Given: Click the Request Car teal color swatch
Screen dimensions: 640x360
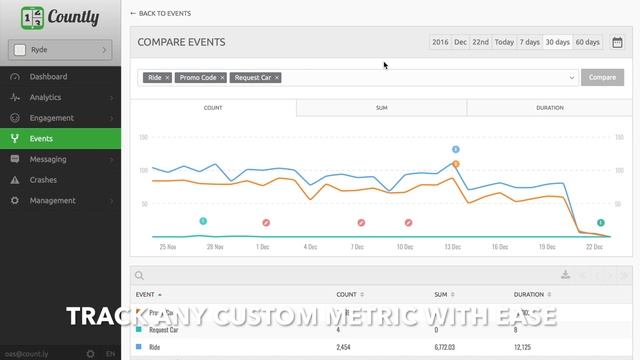Looking at the screenshot, I should [139, 329].
